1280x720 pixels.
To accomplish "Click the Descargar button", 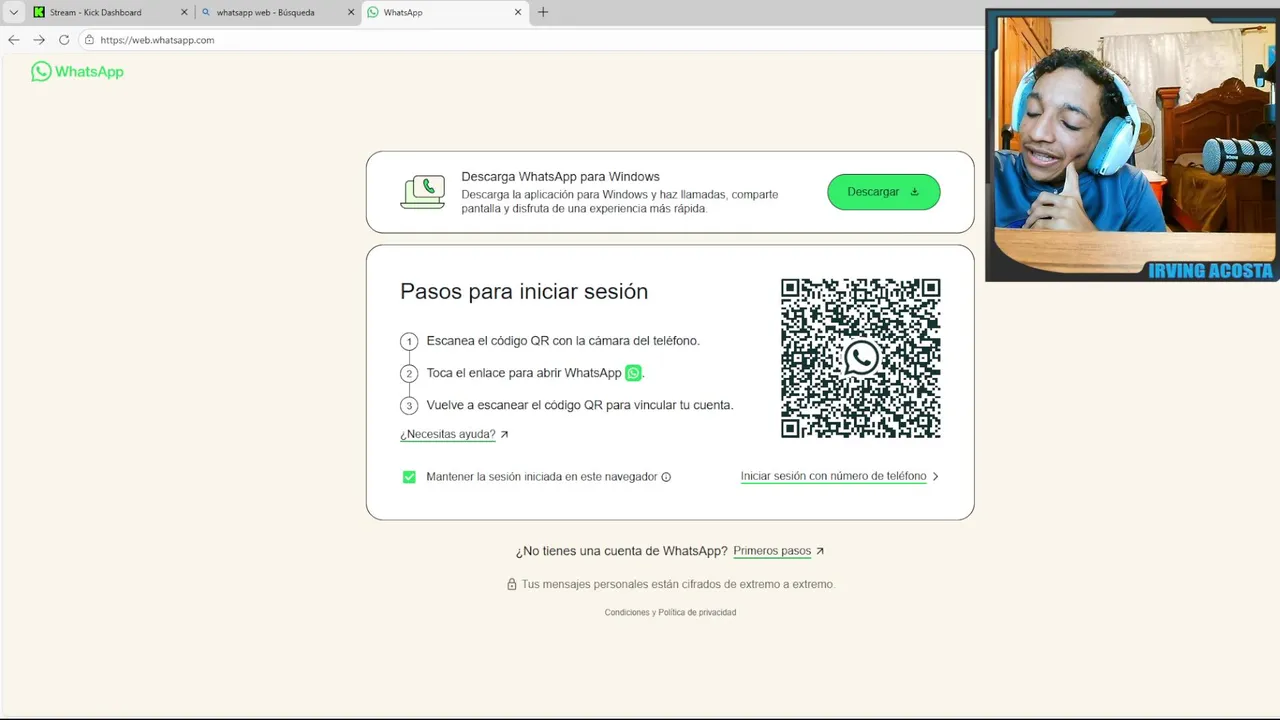I will (x=883, y=192).
